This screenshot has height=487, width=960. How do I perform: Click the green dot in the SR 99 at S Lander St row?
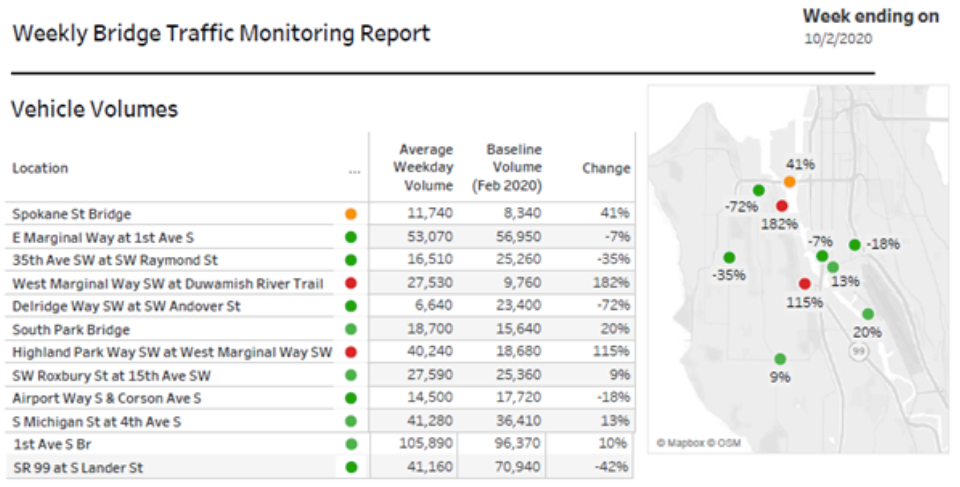tap(351, 466)
